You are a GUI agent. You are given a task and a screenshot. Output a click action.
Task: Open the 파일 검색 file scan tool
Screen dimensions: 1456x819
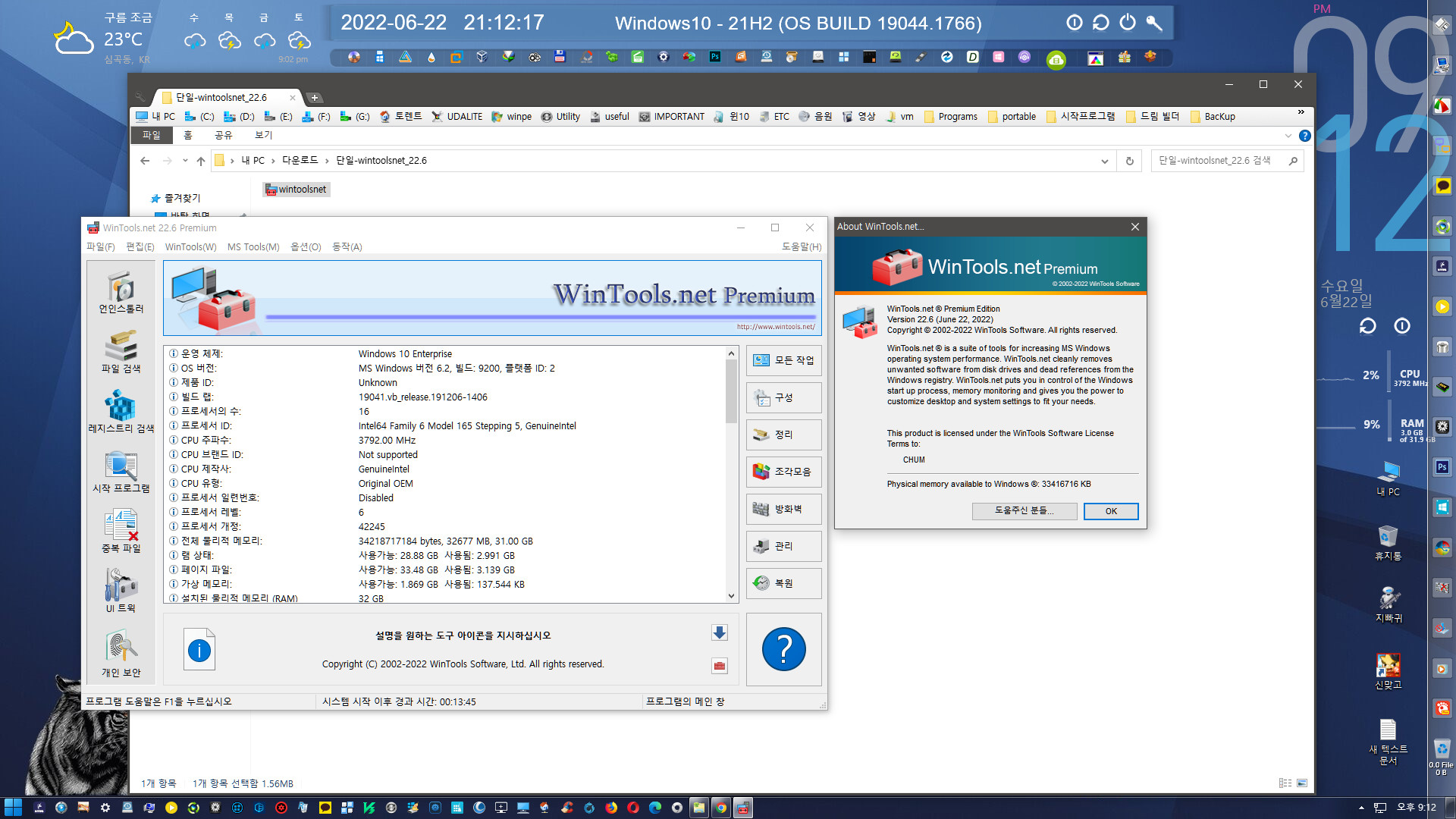[121, 353]
